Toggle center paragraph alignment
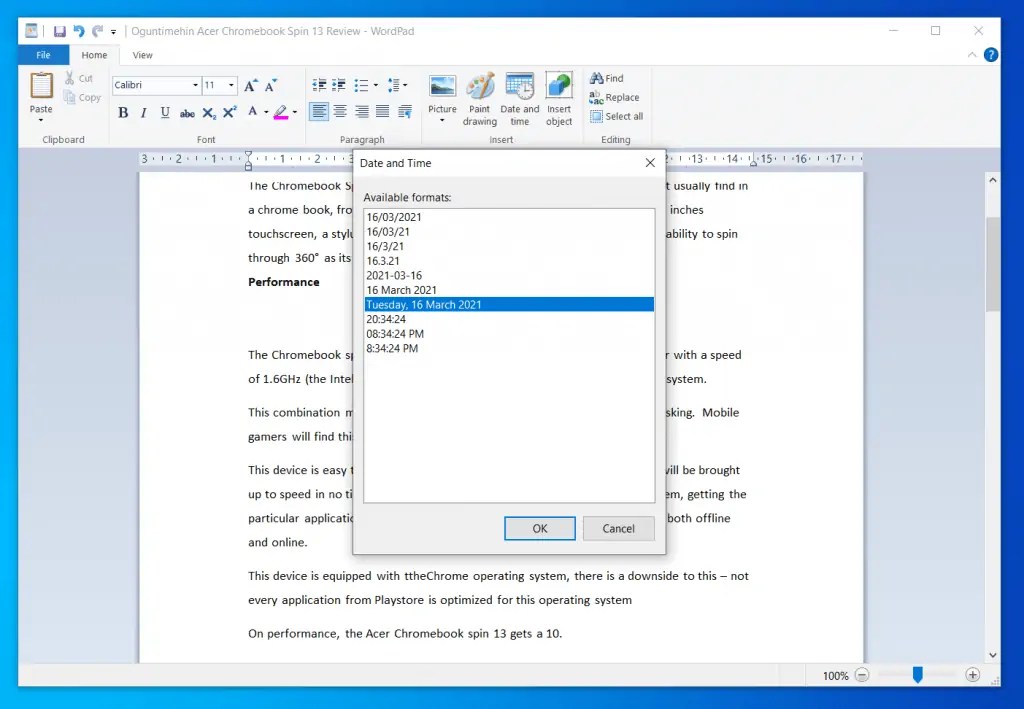Image resolution: width=1024 pixels, height=709 pixels. click(x=339, y=111)
